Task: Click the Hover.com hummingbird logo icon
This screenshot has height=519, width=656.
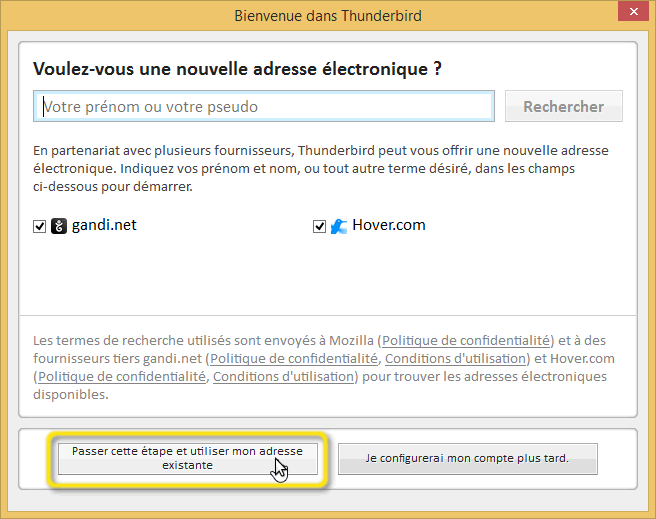Action: tap(339, 226)
